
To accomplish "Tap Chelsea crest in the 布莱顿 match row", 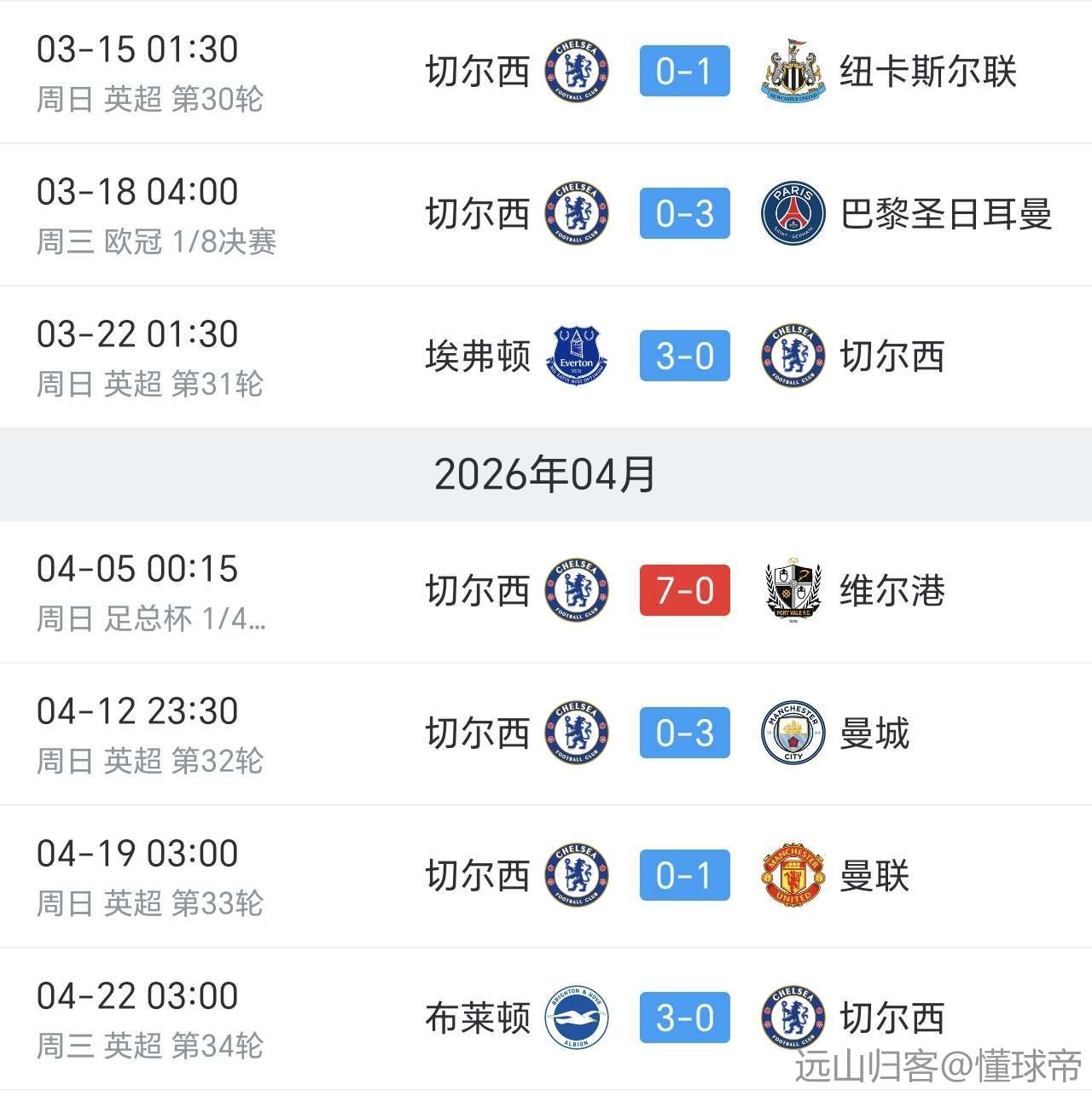I will click(793, 1018).
